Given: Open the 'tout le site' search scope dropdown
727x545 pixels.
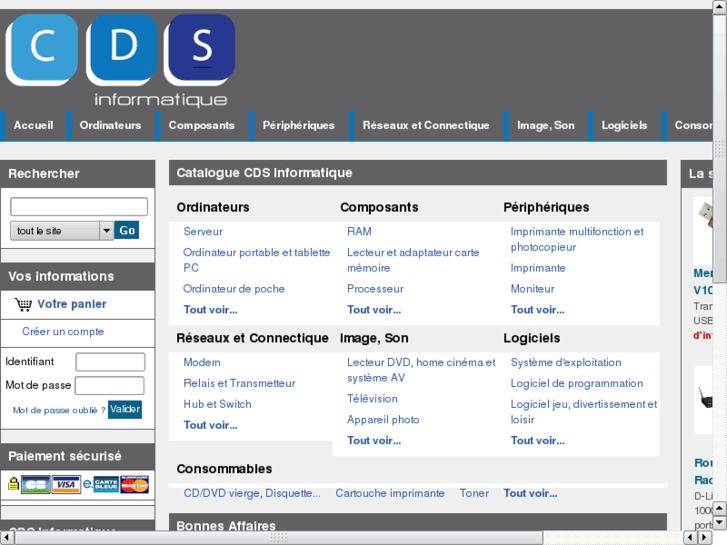Looking at the screenshot, I should click(62, 231).
